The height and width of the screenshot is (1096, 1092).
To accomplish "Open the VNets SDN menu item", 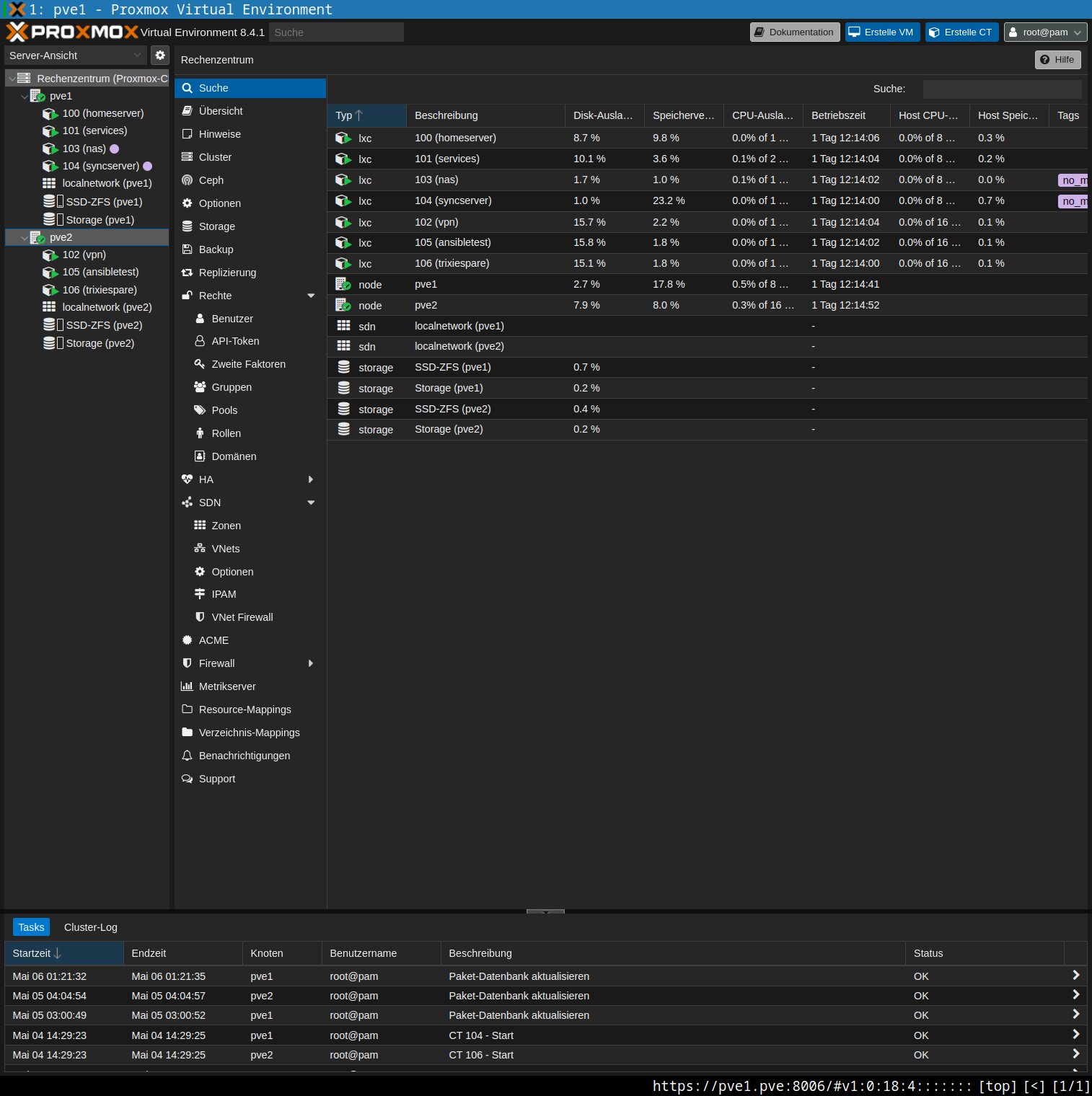I will 250,549.
